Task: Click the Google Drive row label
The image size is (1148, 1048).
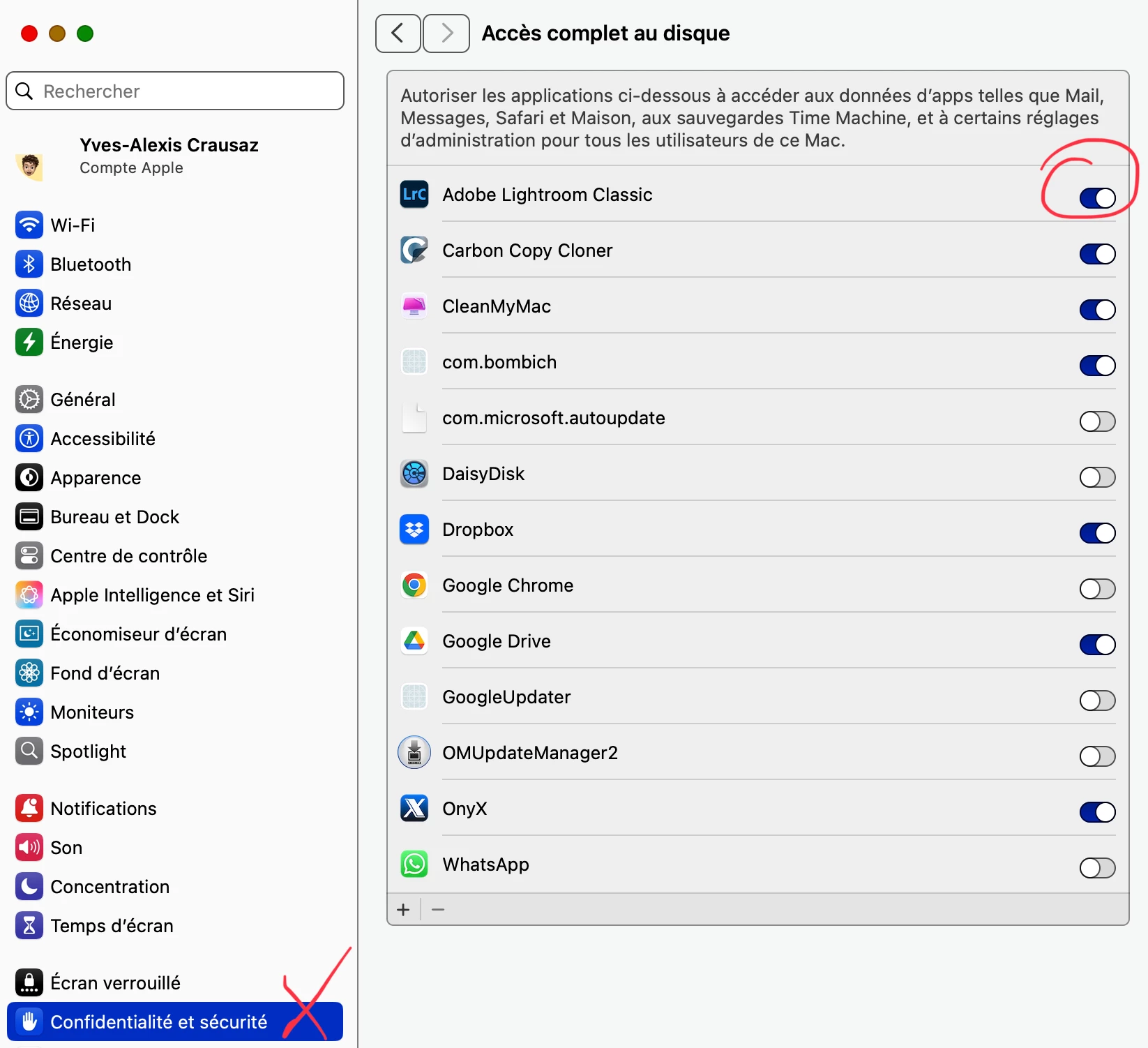Action: 497,641
